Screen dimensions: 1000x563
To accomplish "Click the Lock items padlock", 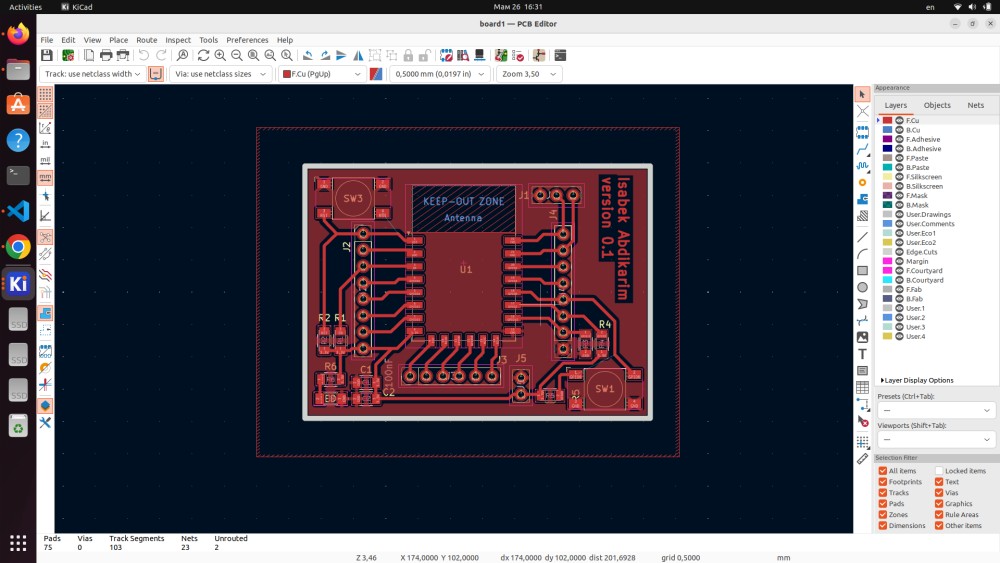I will point(408,55).
